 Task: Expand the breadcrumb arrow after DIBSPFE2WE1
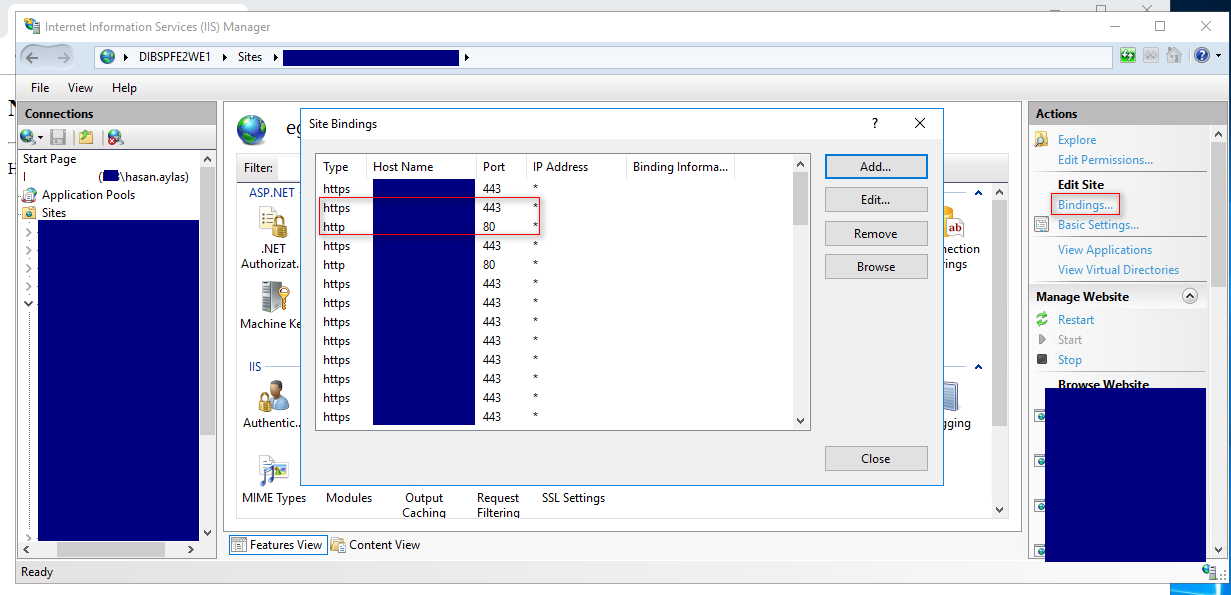(225, 57)
